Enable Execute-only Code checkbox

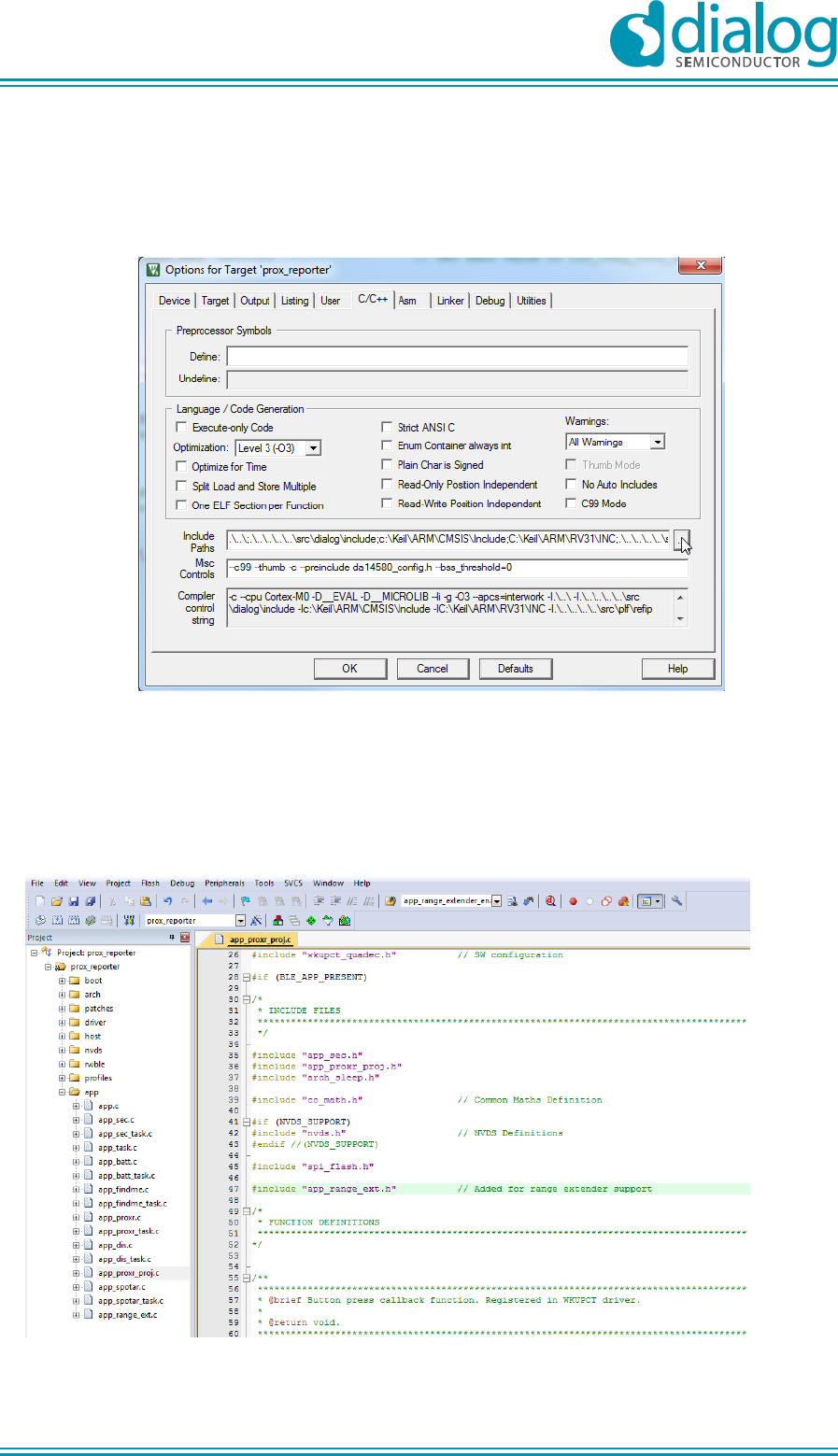coord(182,428)
